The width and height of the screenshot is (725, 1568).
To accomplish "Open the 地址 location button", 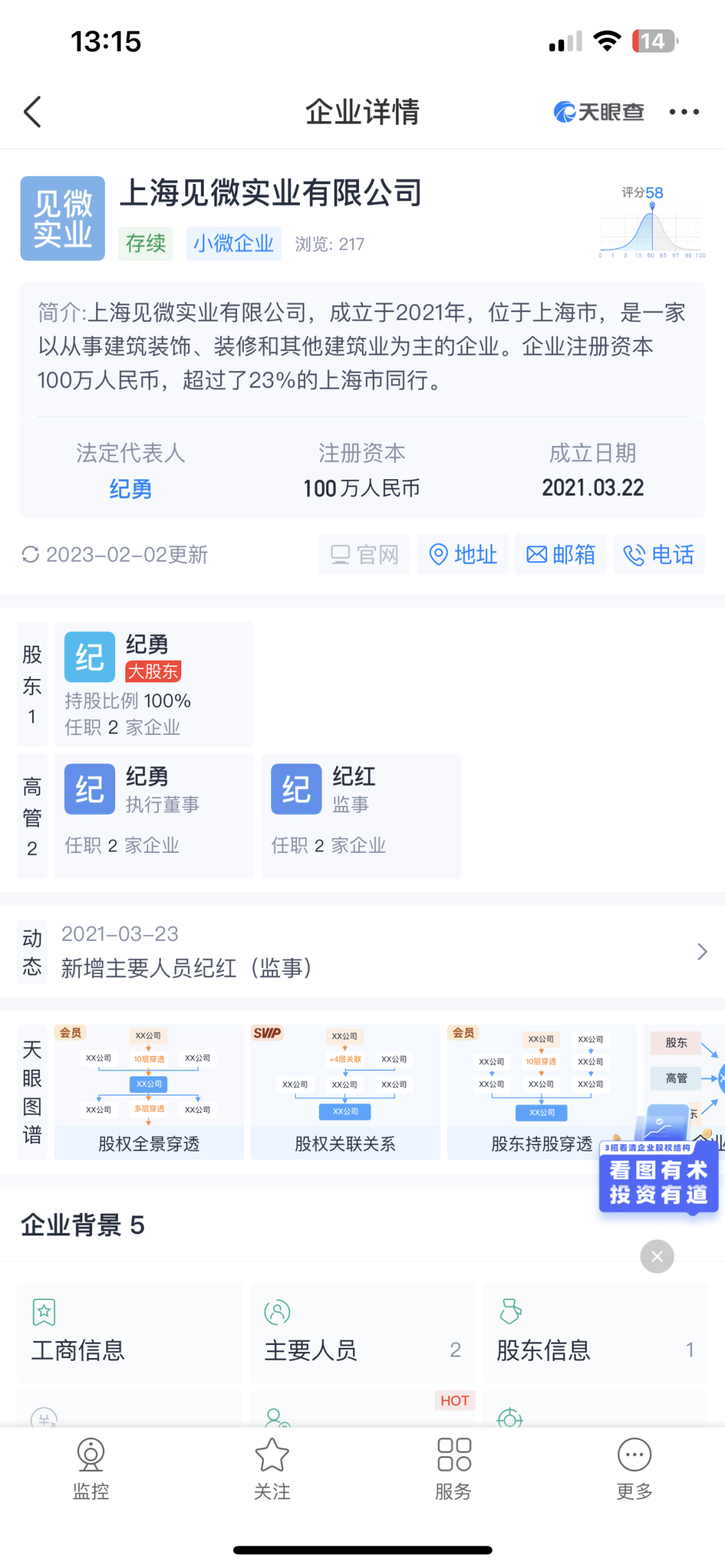I will pyautogui.click(x=462, y=554).
